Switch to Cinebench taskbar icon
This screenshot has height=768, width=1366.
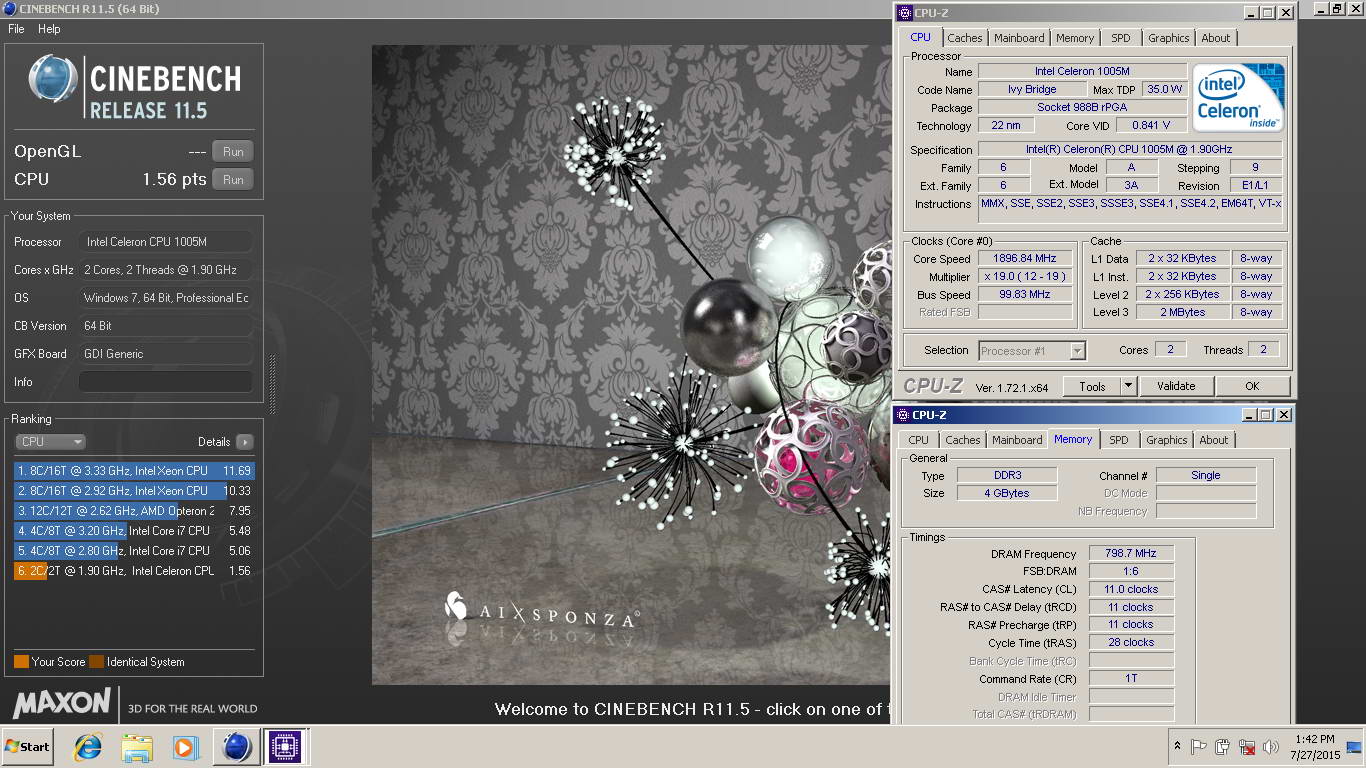[237, 747]
